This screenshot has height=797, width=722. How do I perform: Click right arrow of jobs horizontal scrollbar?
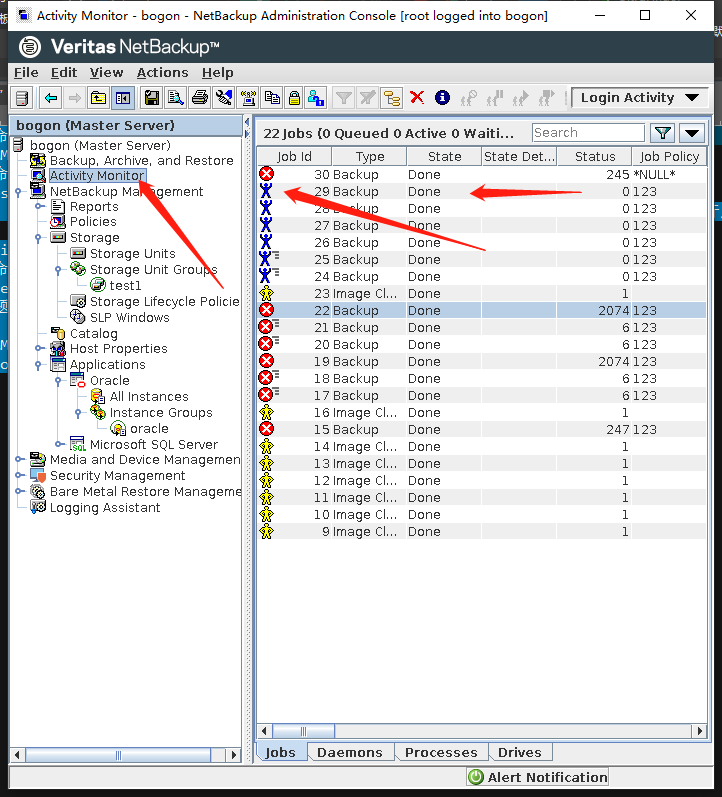(700, 731)
